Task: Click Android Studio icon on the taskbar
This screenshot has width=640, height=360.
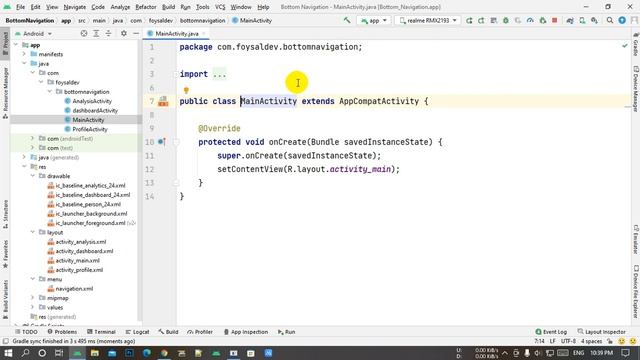Action: pos(77,353)
